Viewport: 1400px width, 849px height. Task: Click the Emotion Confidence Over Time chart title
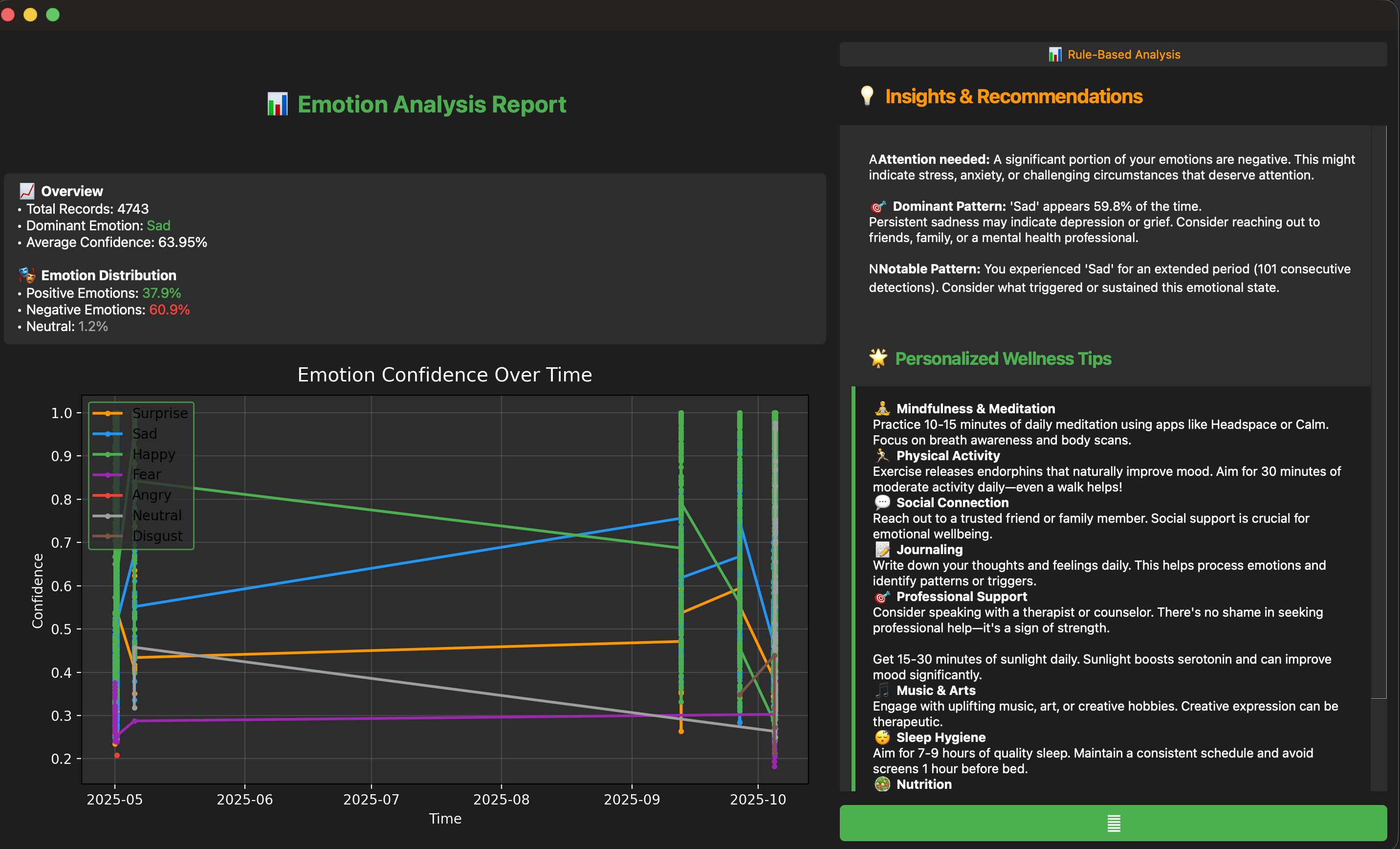pyautogui.click(x=444, y=375)
